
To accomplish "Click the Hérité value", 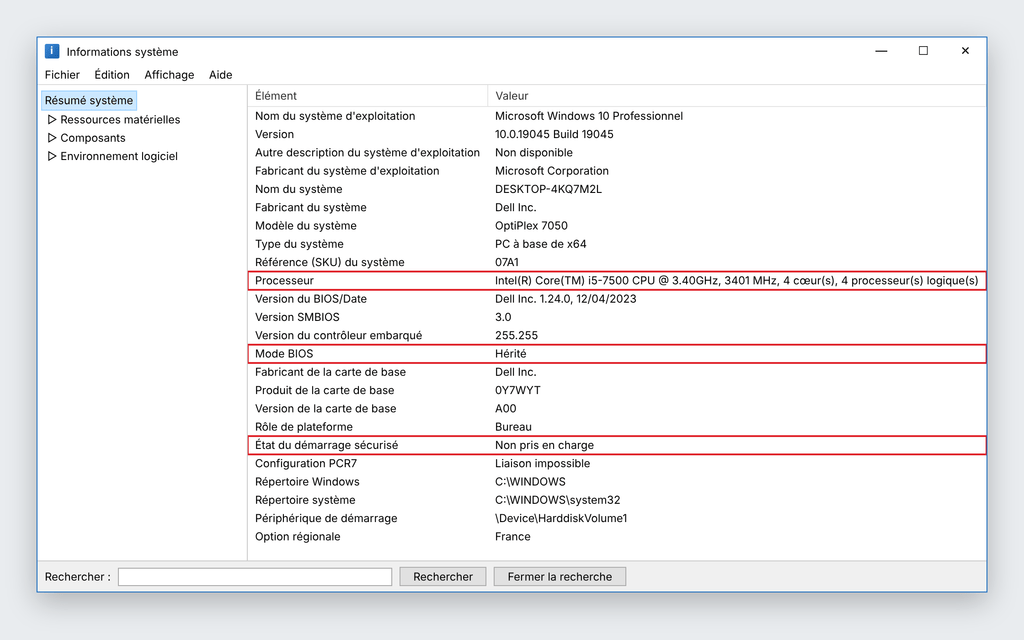I will 511,353.
